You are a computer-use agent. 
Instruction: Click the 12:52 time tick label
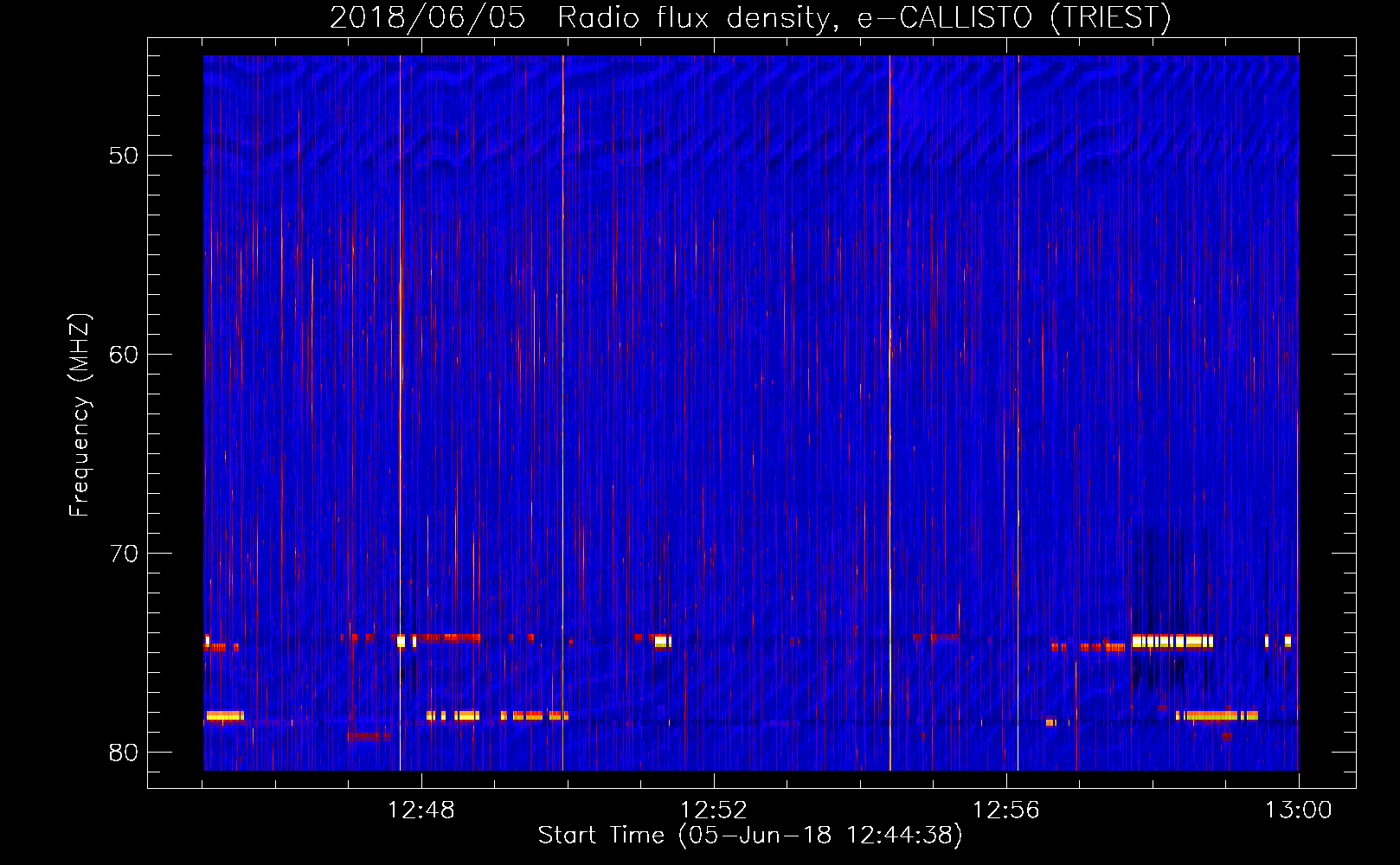[714, 811]
